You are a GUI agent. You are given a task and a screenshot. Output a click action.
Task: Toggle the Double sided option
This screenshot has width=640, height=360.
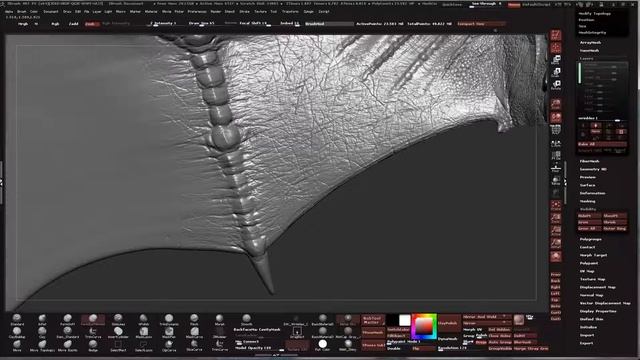(x=394, y=349)
